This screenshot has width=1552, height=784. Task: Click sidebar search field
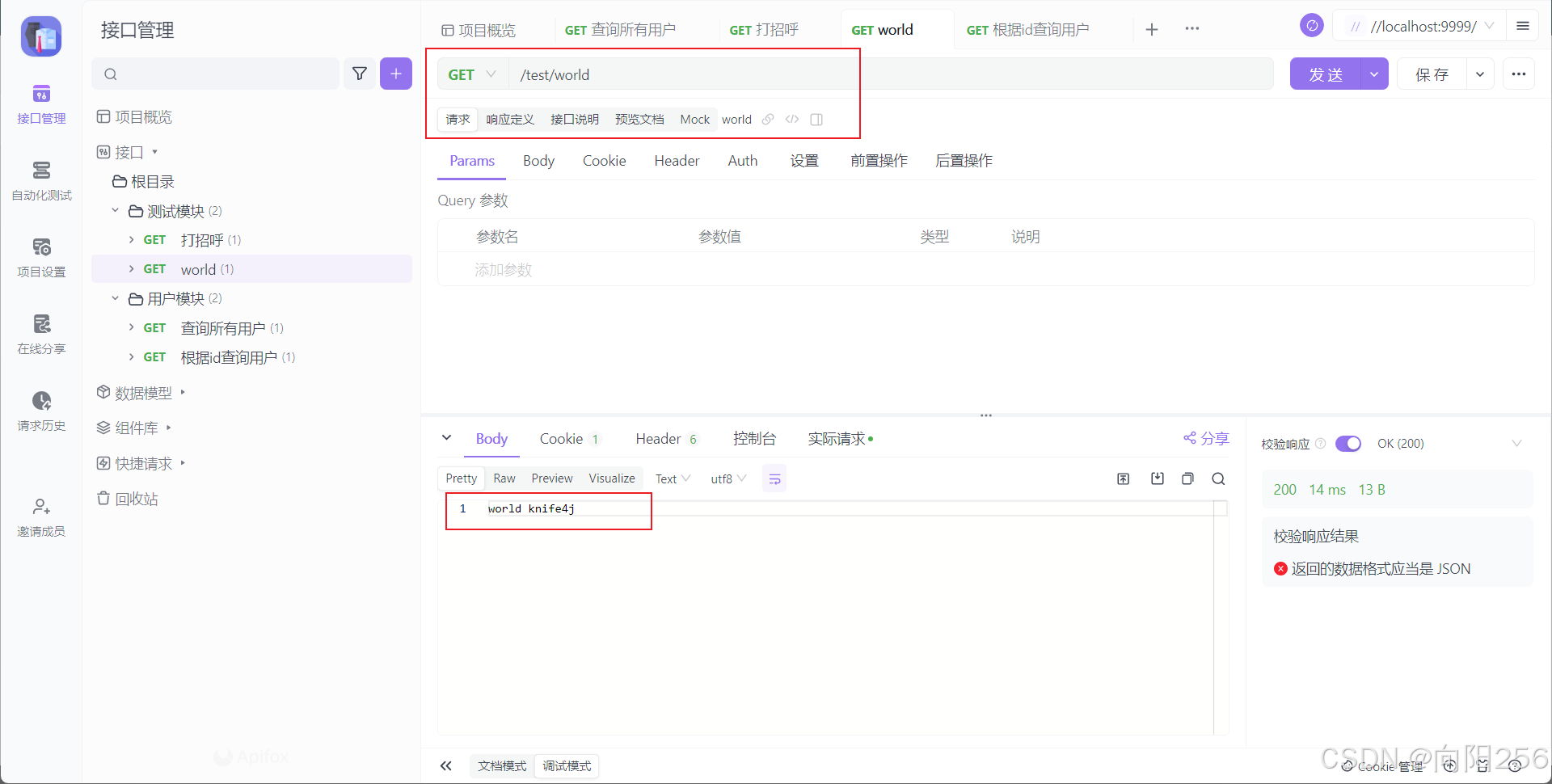[x=216, y=74]
